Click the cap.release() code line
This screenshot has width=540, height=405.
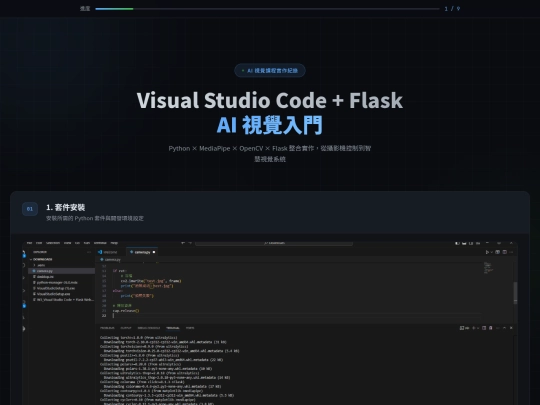point(126,311)
